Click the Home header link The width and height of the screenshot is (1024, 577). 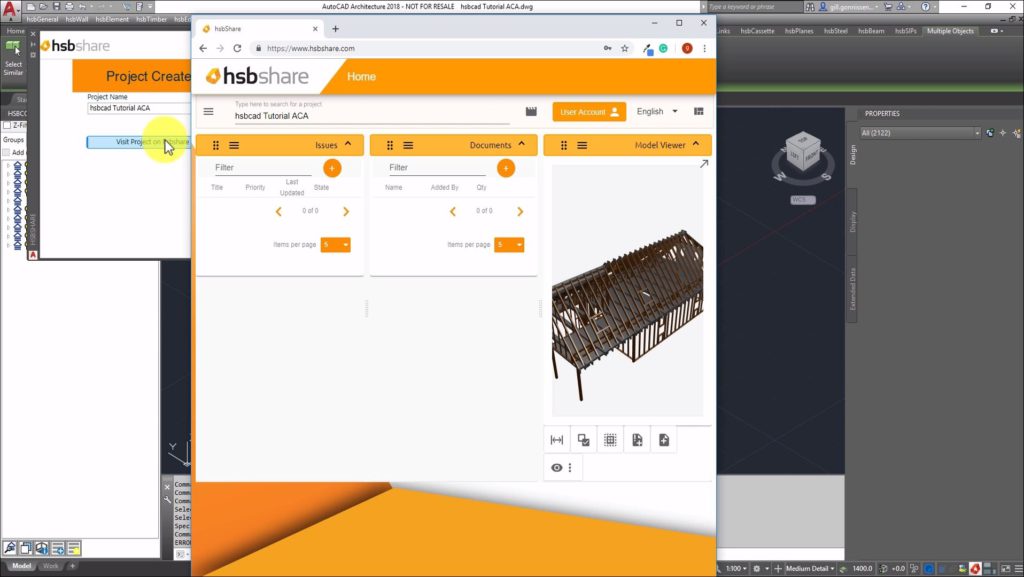tap(361, 76)
